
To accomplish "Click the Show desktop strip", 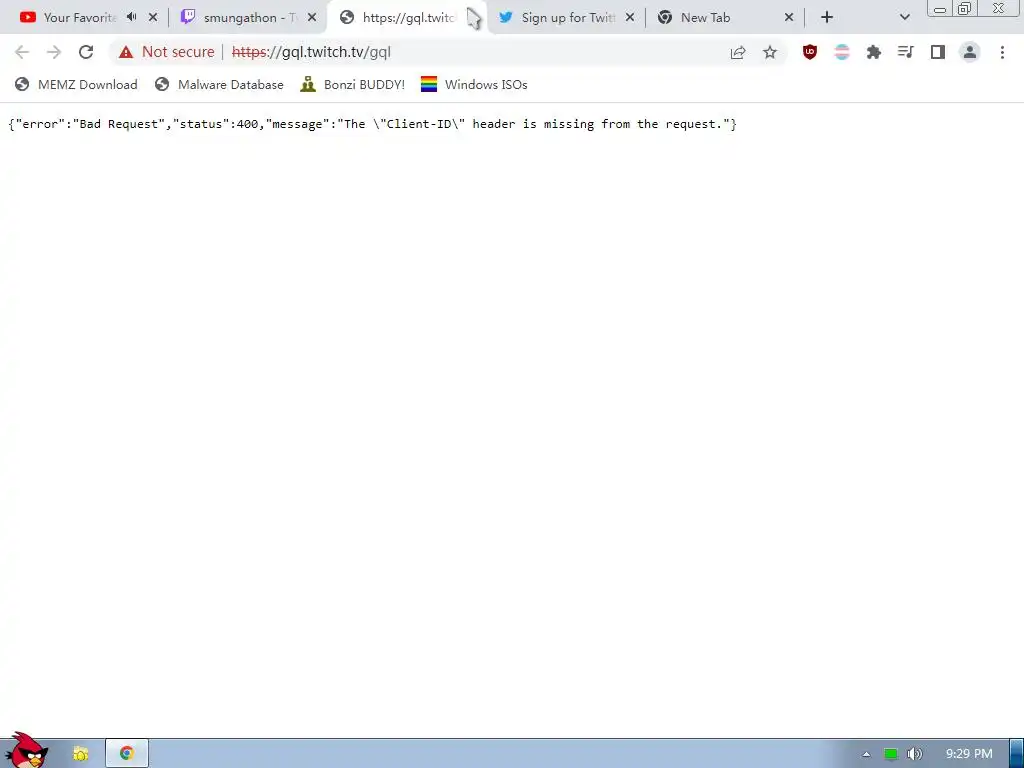I will (x=1017, y=754).
